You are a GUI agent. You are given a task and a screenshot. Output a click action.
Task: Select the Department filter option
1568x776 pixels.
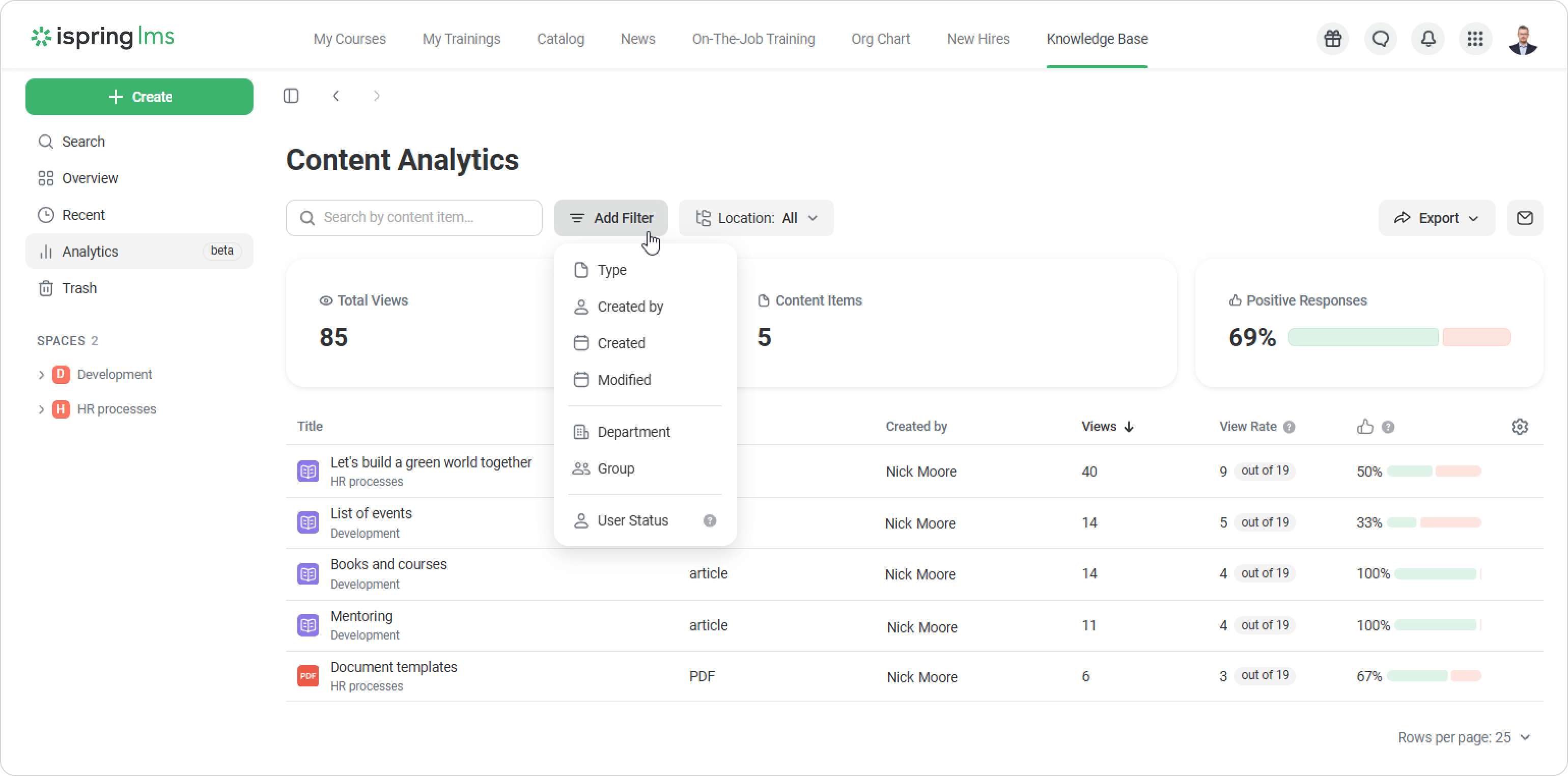point(633,432)
